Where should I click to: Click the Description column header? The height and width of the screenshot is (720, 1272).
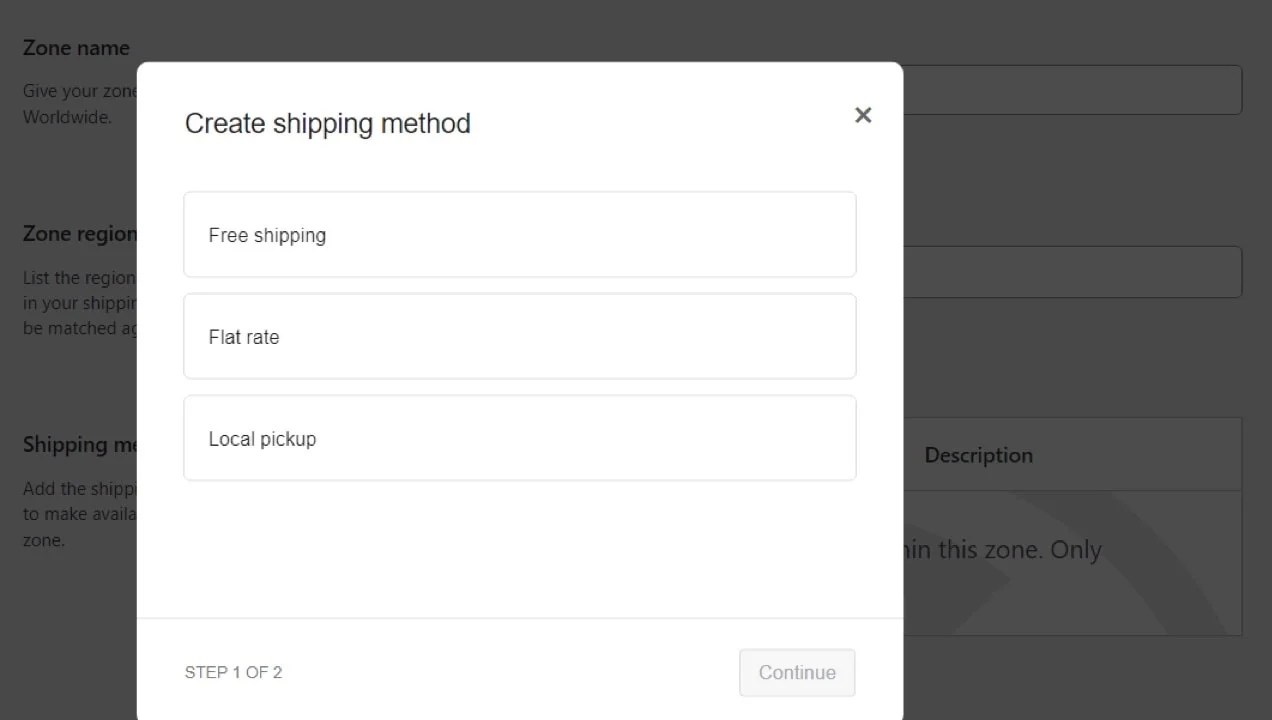point(978,455)
